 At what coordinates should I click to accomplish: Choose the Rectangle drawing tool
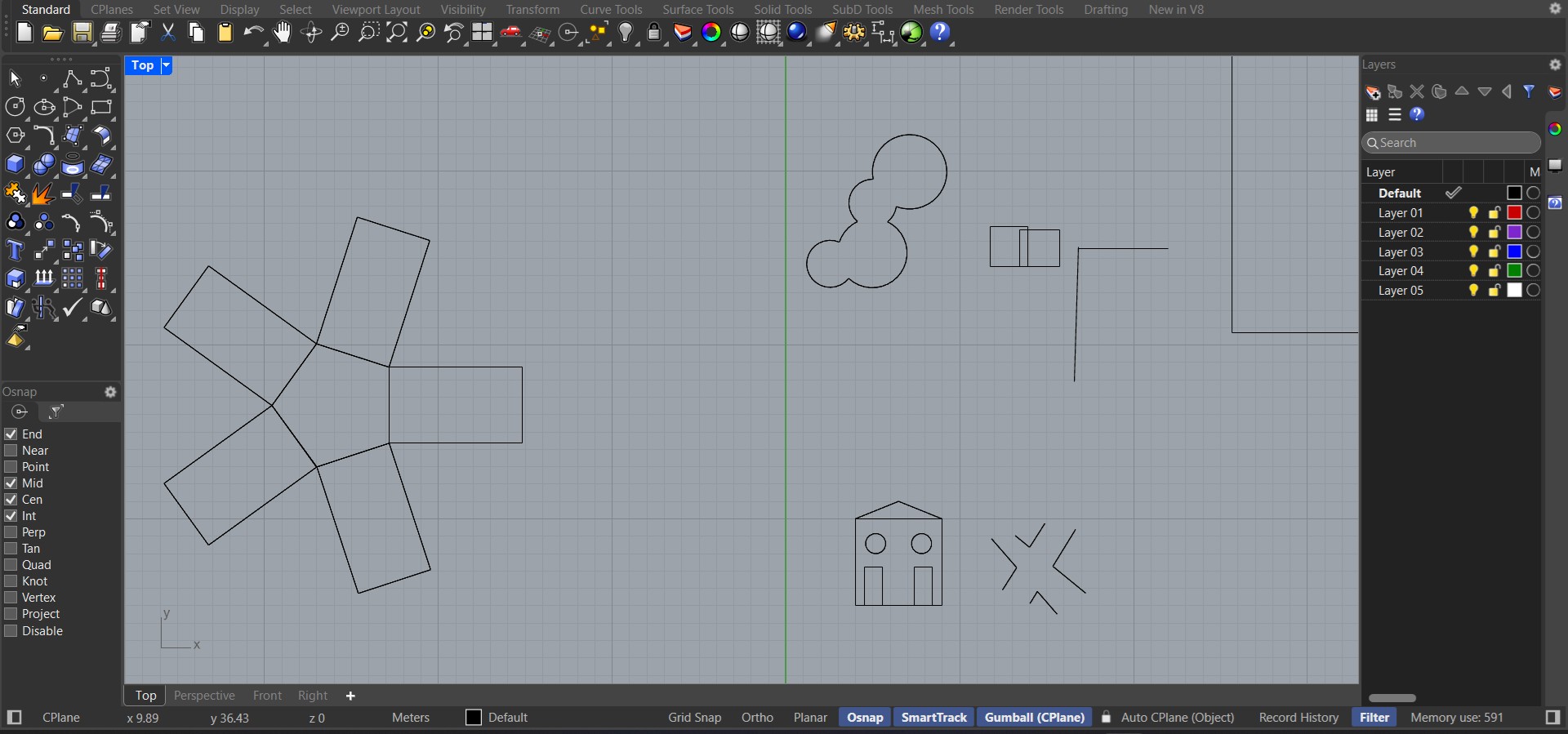101,107
